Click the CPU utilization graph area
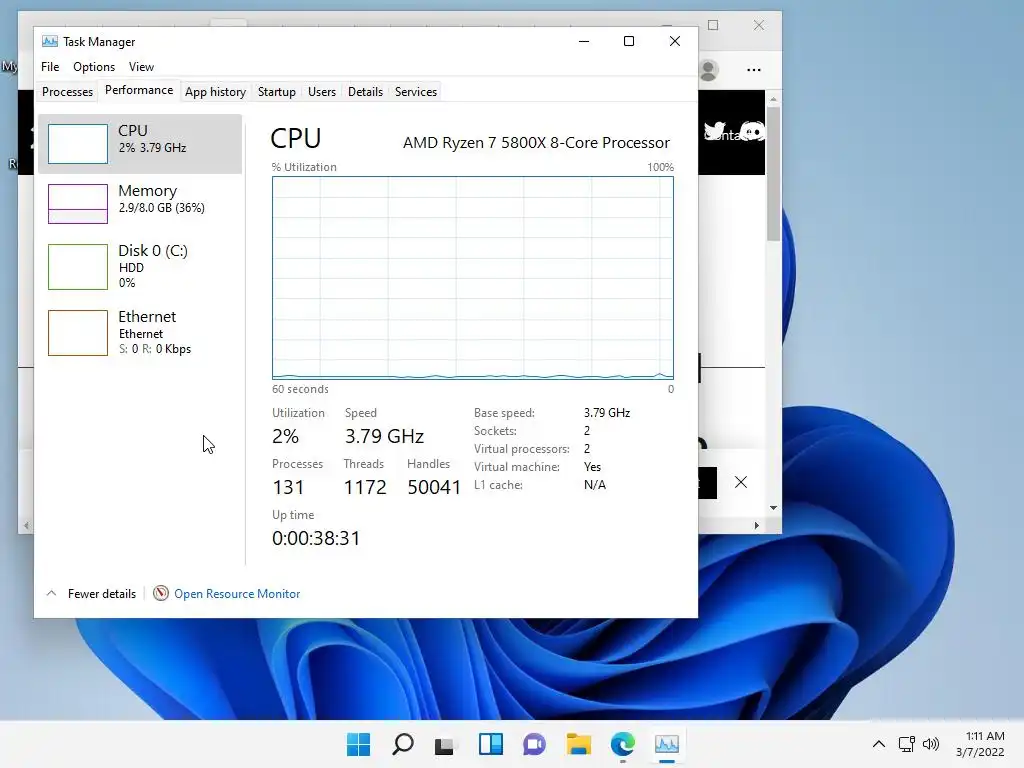Viewport: 1024px width, 768px height. pyautogui.click(x=473, y=278)
